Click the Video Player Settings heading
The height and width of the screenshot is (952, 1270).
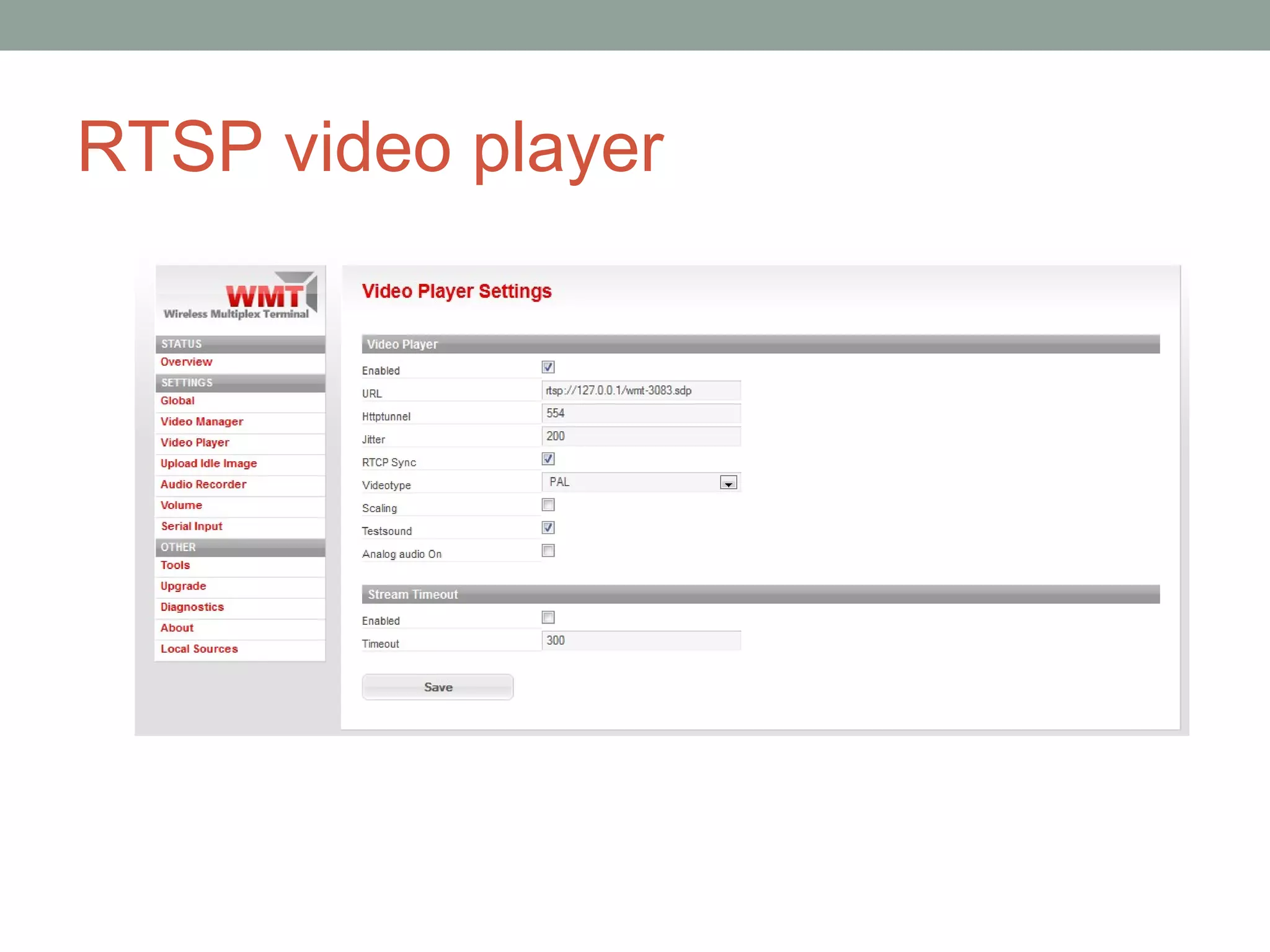tap(456, 291)
